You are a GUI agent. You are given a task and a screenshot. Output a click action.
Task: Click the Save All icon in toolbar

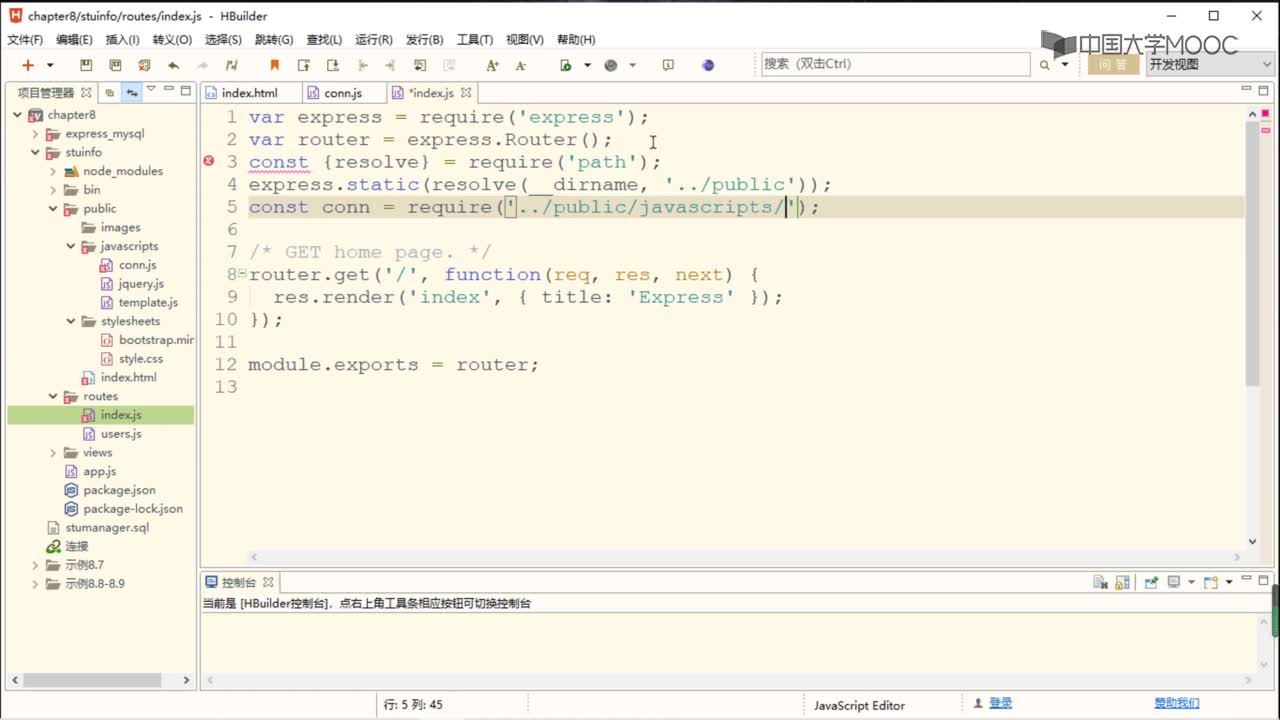tap(115, 65)
